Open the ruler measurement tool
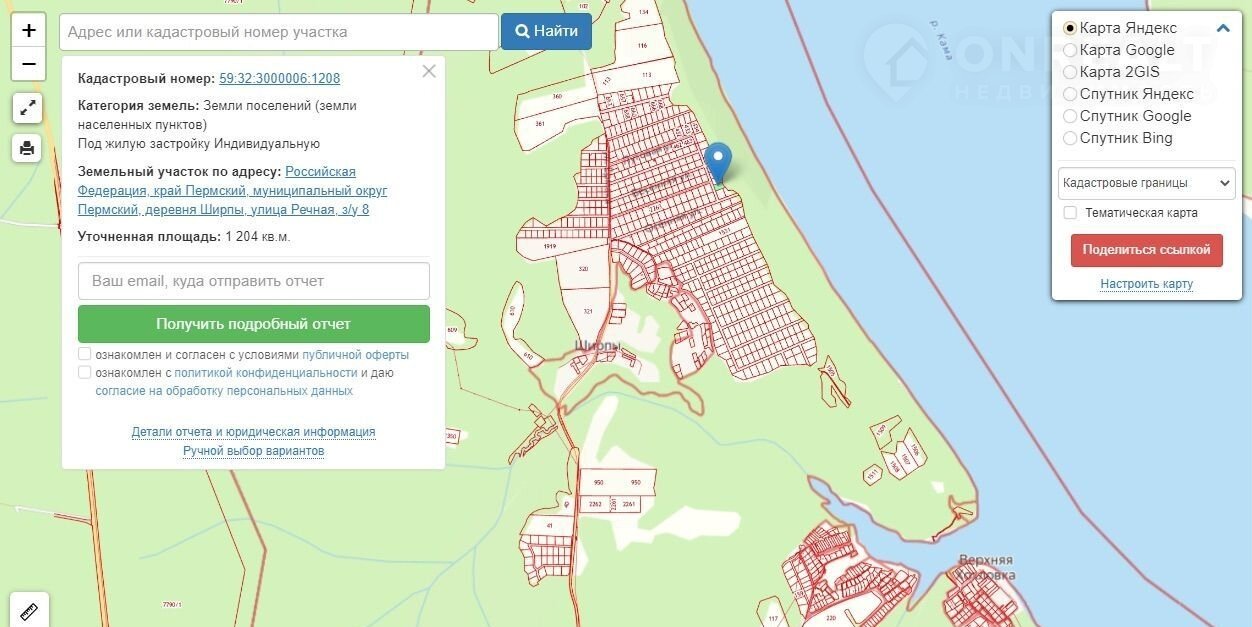Viewport: 1252px width, 627px height. pos(28,610)
